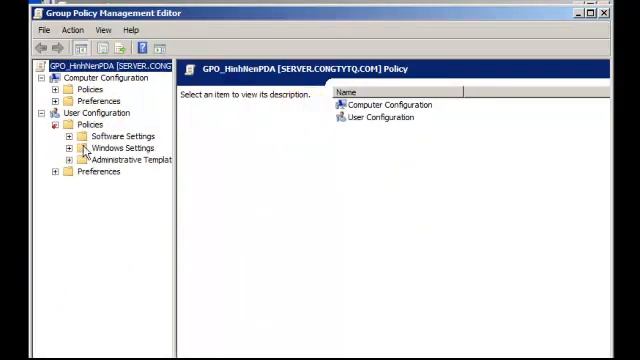Select GPO_HinhNenPDA root tree item
Viewport: 640px width, 360px height.
[x=111, y=66]
